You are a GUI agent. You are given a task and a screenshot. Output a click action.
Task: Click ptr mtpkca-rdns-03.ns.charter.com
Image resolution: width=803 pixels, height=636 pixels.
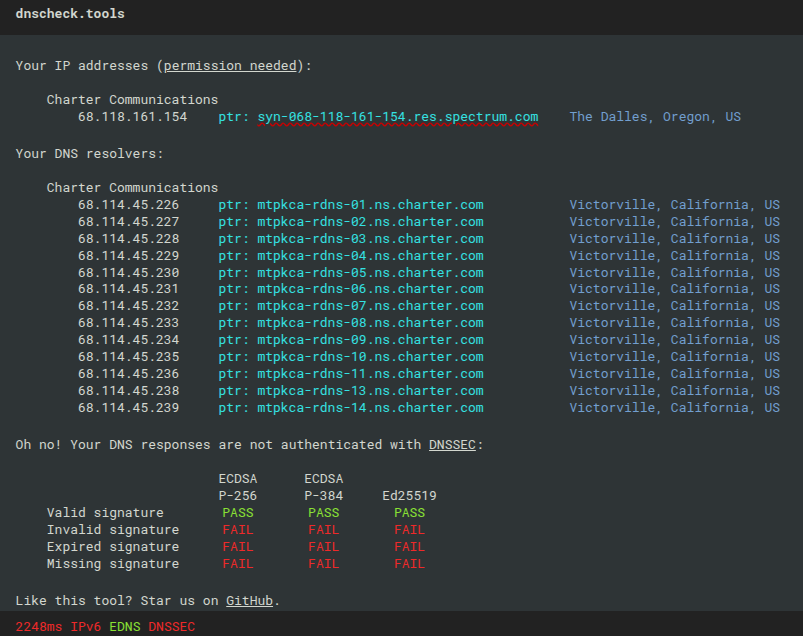coord(370,239)
